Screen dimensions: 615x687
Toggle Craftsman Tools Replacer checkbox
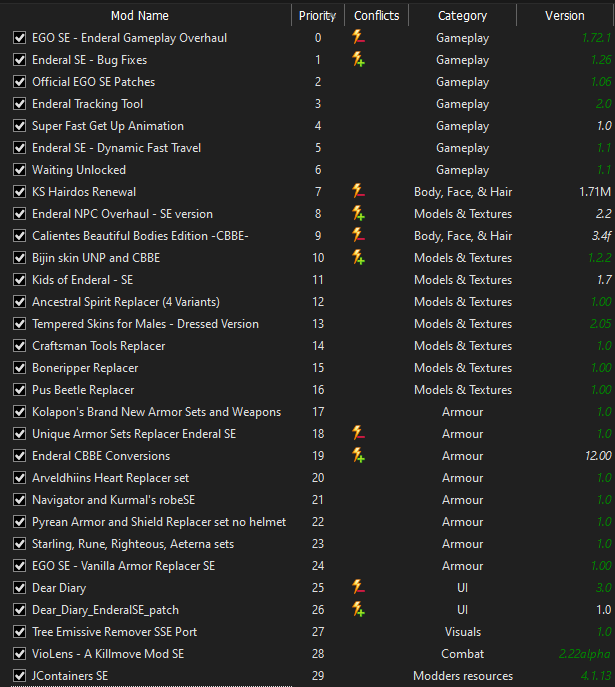pos(19,346)
